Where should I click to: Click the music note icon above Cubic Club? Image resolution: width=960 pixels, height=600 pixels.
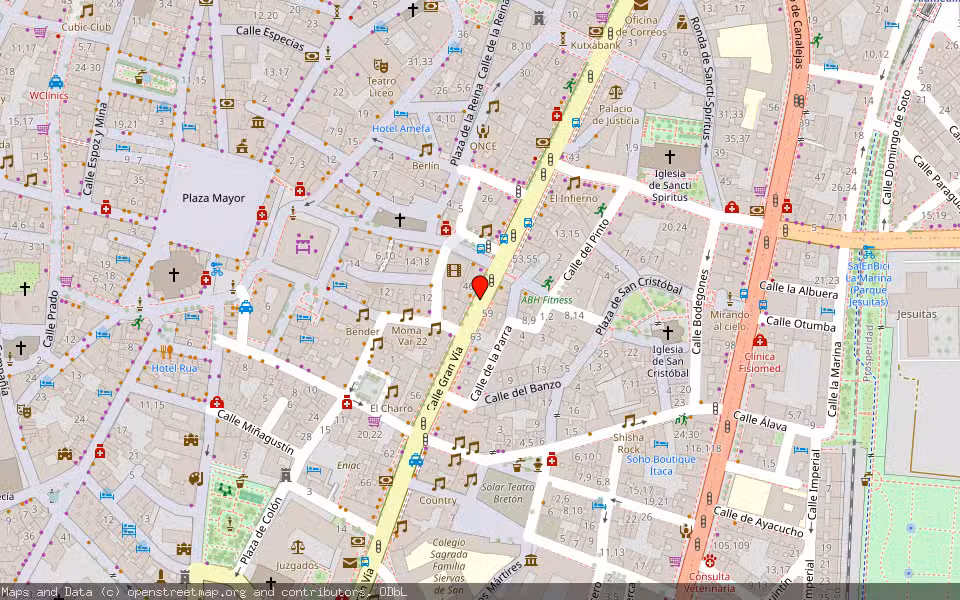[86, 11]
